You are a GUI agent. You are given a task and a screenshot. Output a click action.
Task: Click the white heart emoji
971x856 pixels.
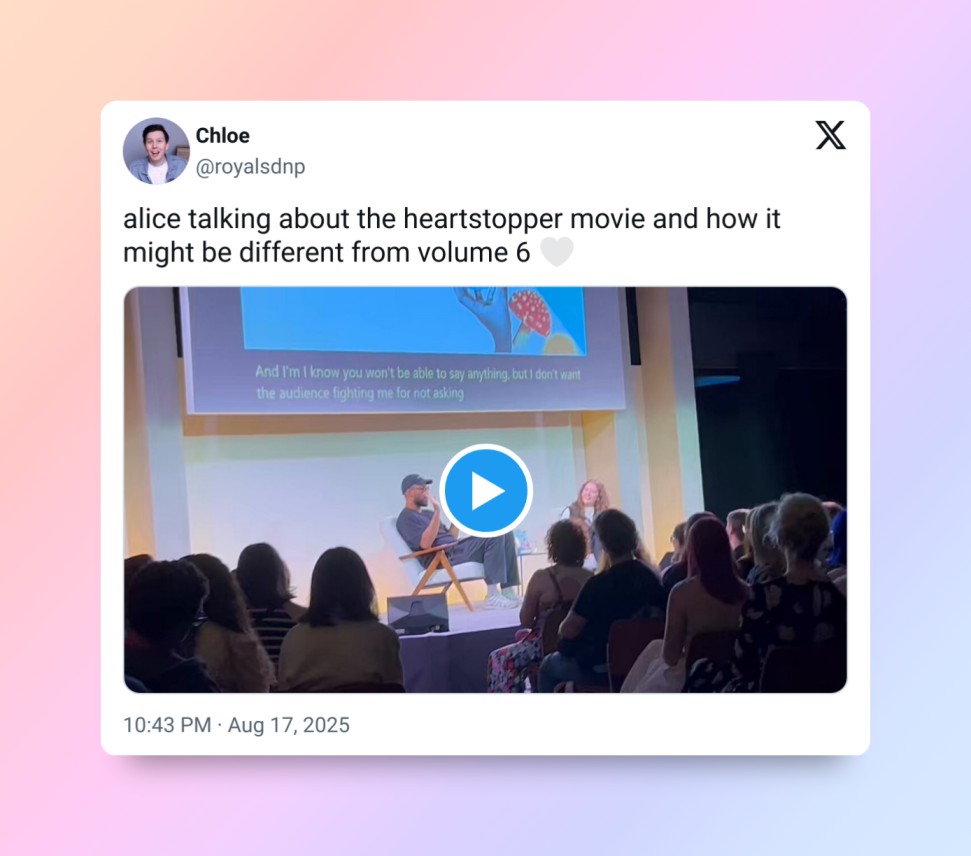[557, 252]
